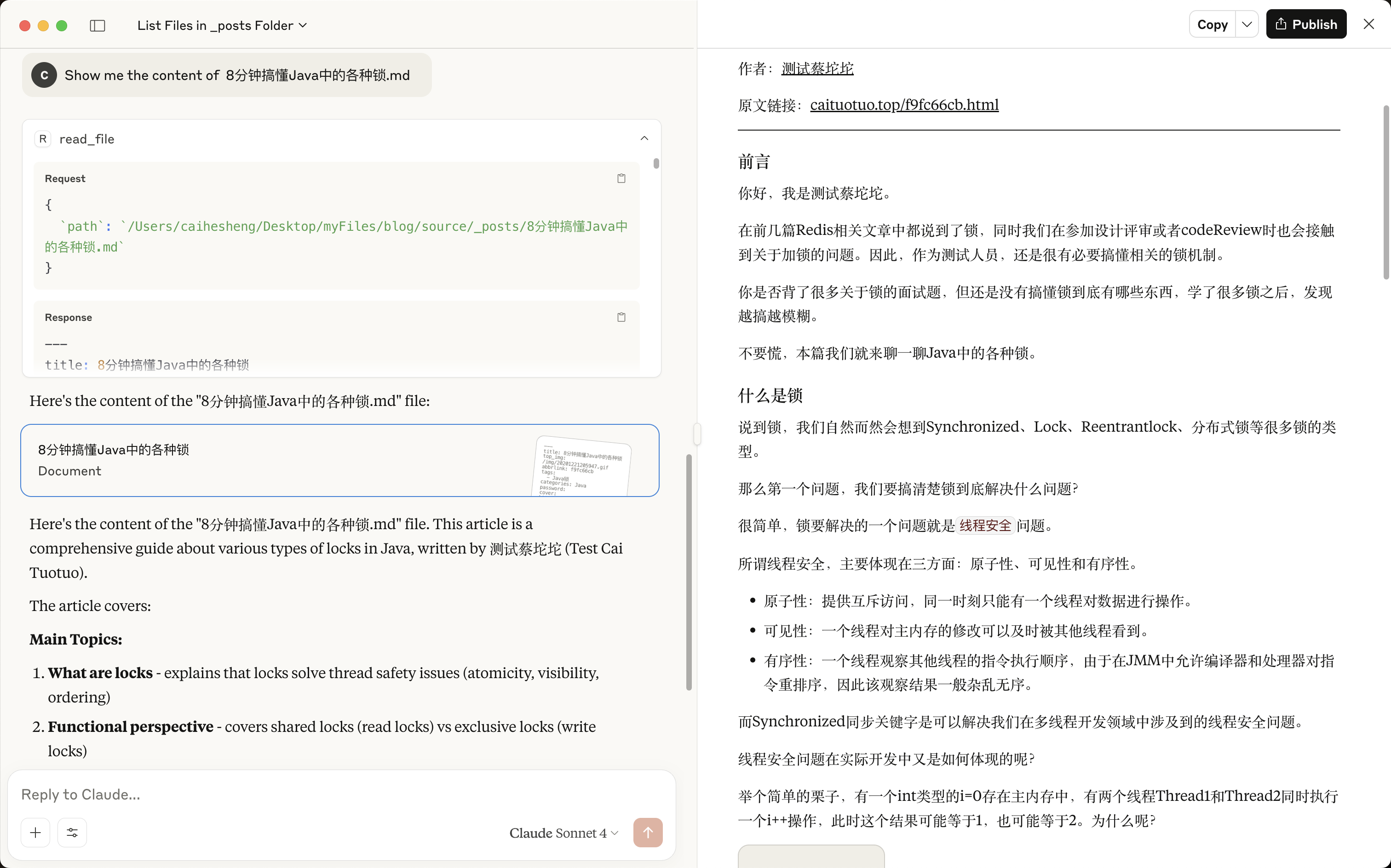
Task: Copy the Response text with clipboard icon
Action: click(x=621, y=318)
